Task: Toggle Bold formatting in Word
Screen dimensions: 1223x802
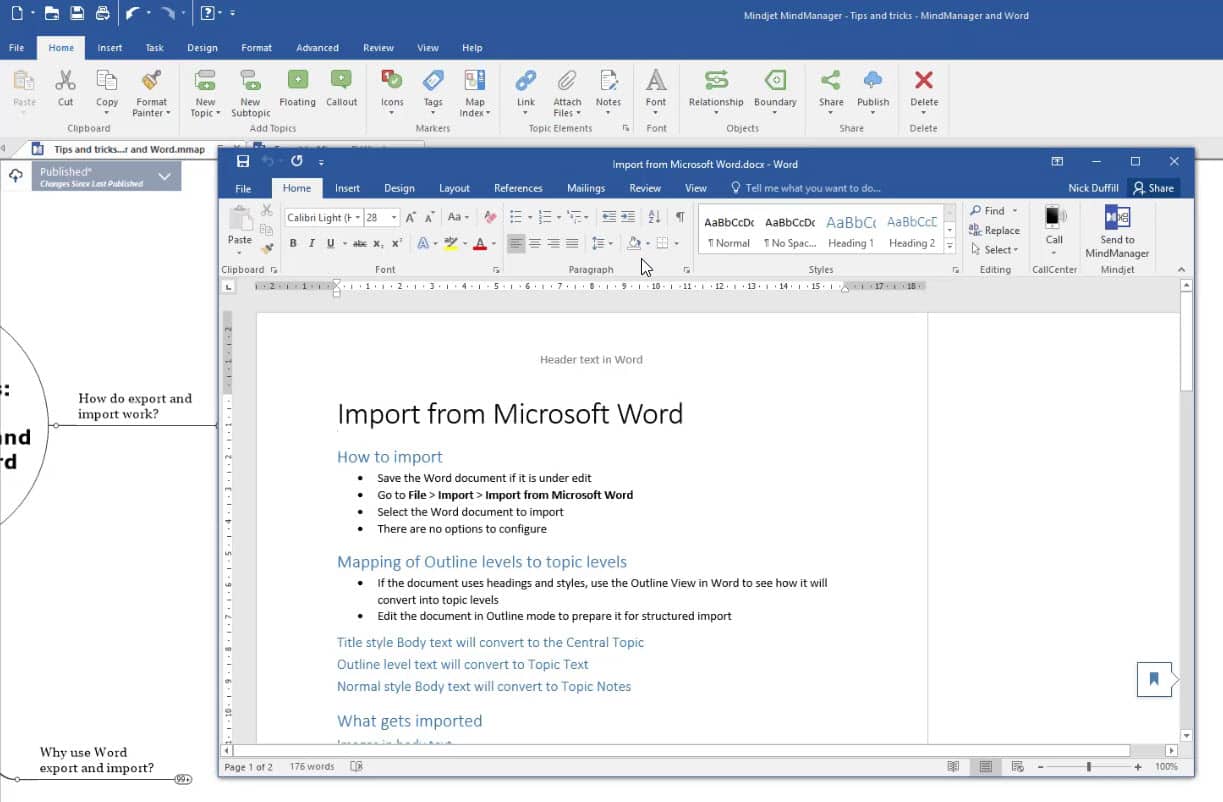Action: point(293,243)
